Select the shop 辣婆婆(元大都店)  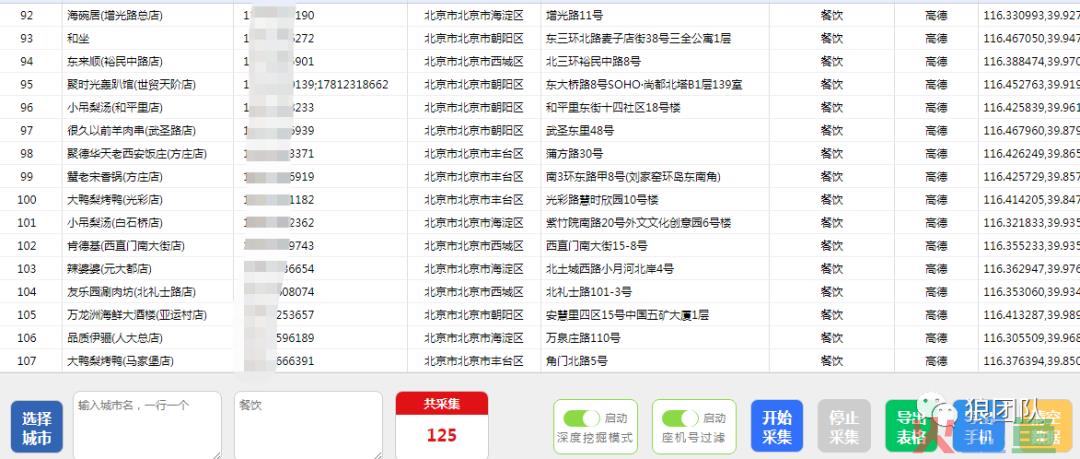[x=109, y=269]
